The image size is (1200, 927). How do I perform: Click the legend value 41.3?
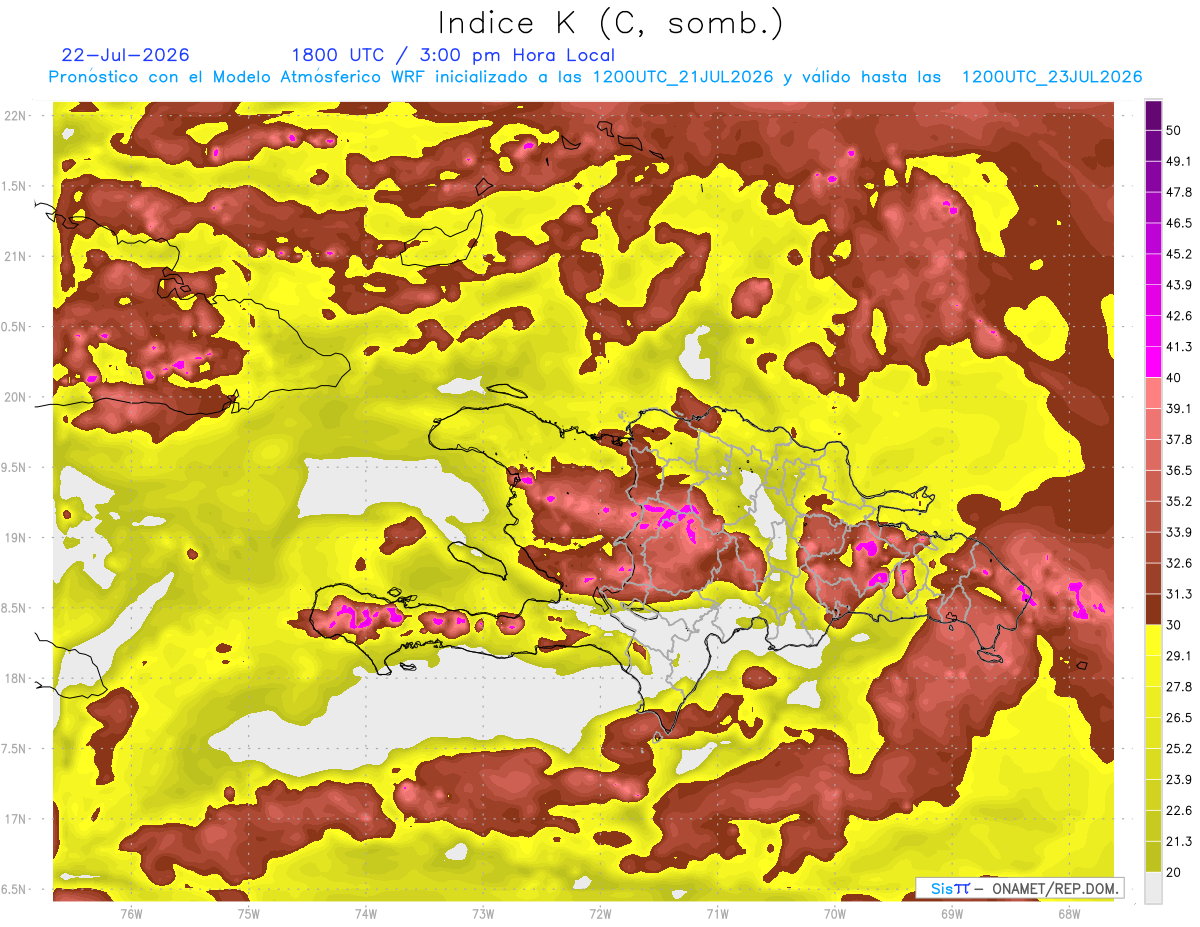[x=1178, y=347]
